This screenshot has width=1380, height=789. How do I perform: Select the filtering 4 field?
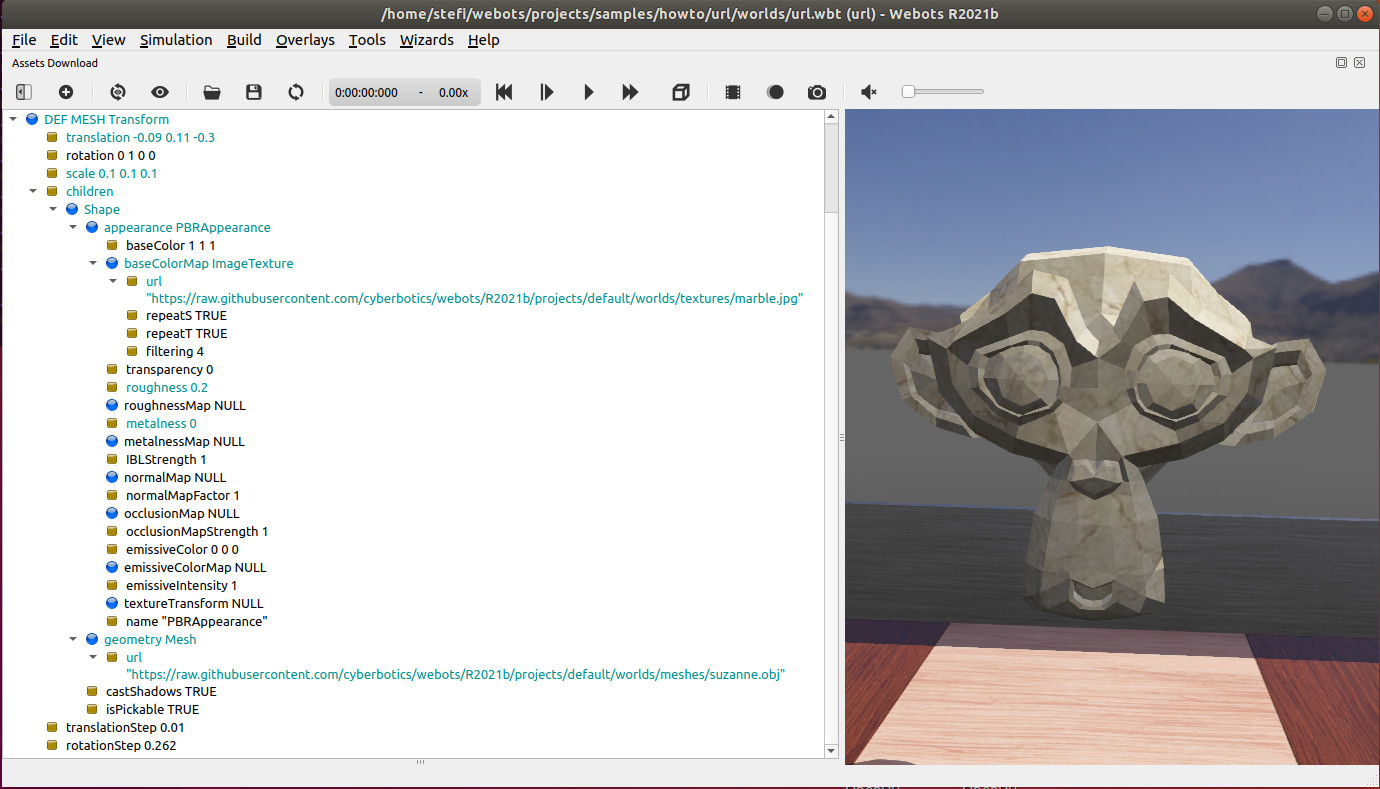click(x=174, y=351)
